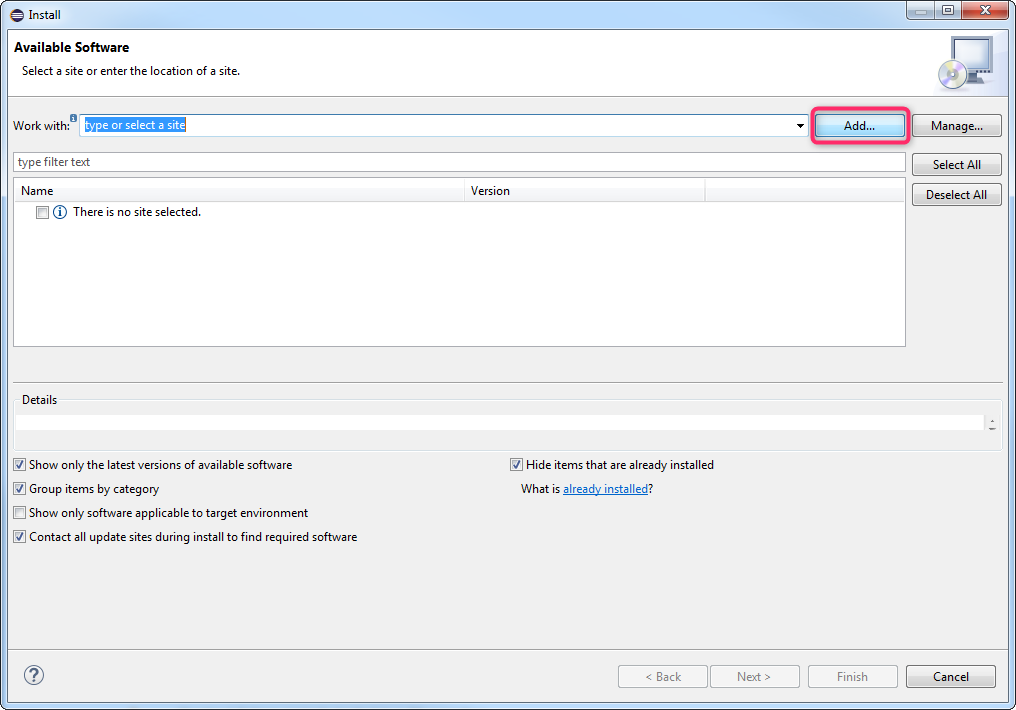
Task: Click the 'Available Software' heading
Action: click(71, 47)
